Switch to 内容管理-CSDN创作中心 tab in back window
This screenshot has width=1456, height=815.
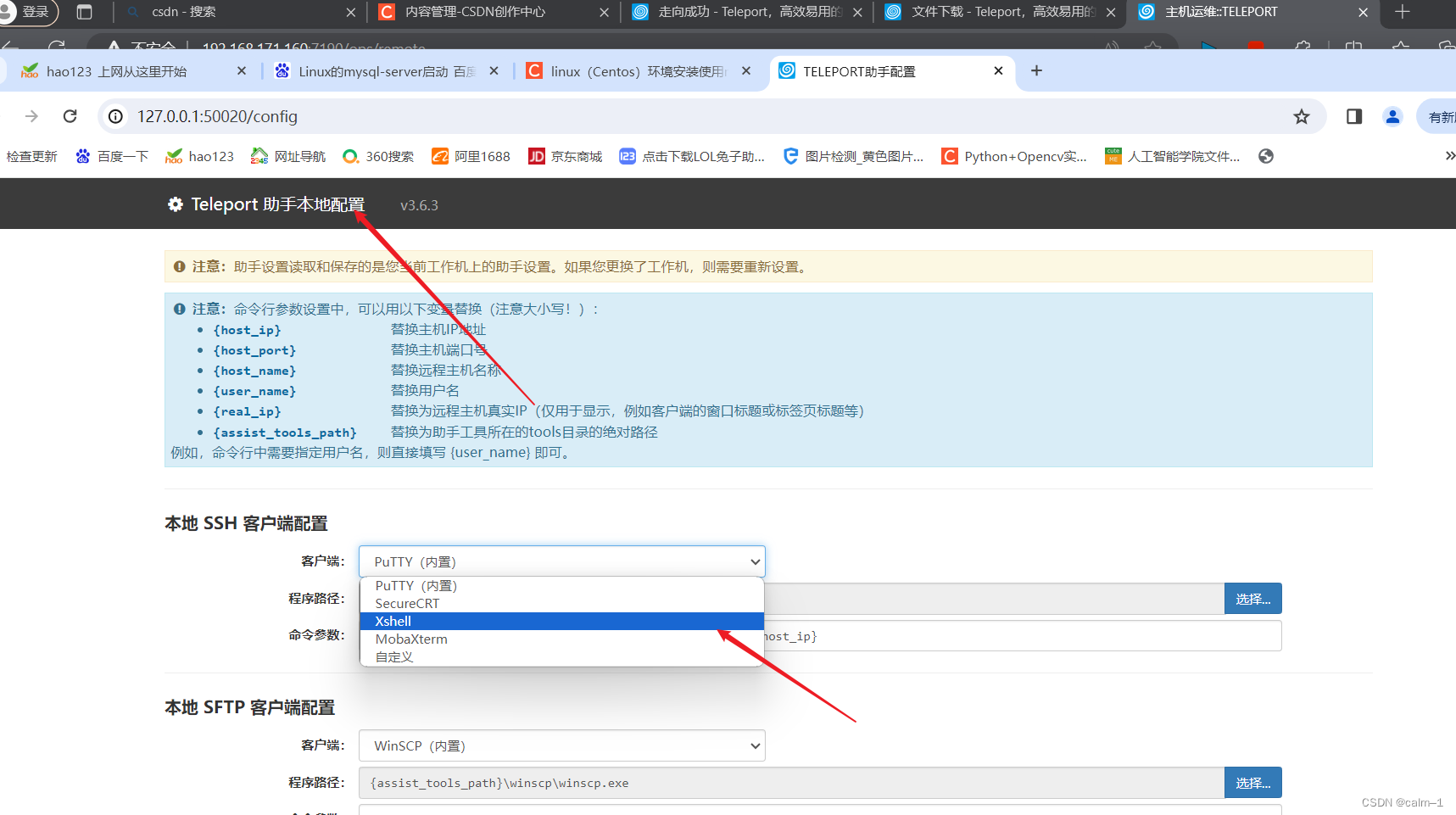pos(493,12)
